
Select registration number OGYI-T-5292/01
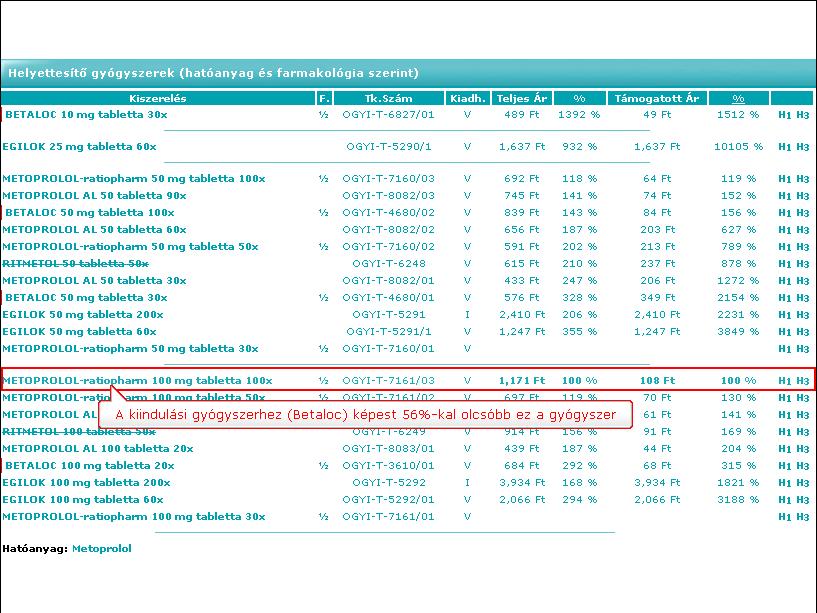388,500
